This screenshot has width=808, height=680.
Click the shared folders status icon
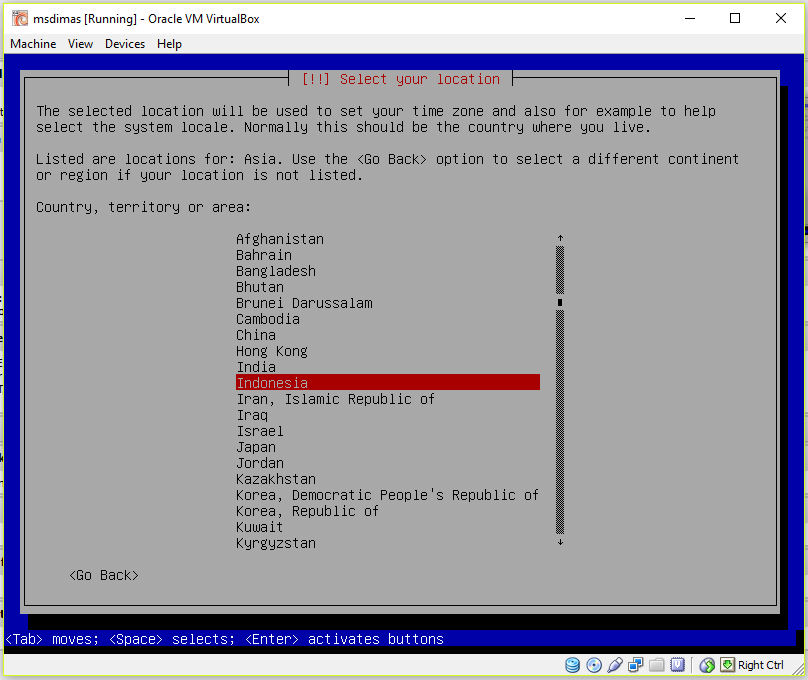(x=656, y=665)
